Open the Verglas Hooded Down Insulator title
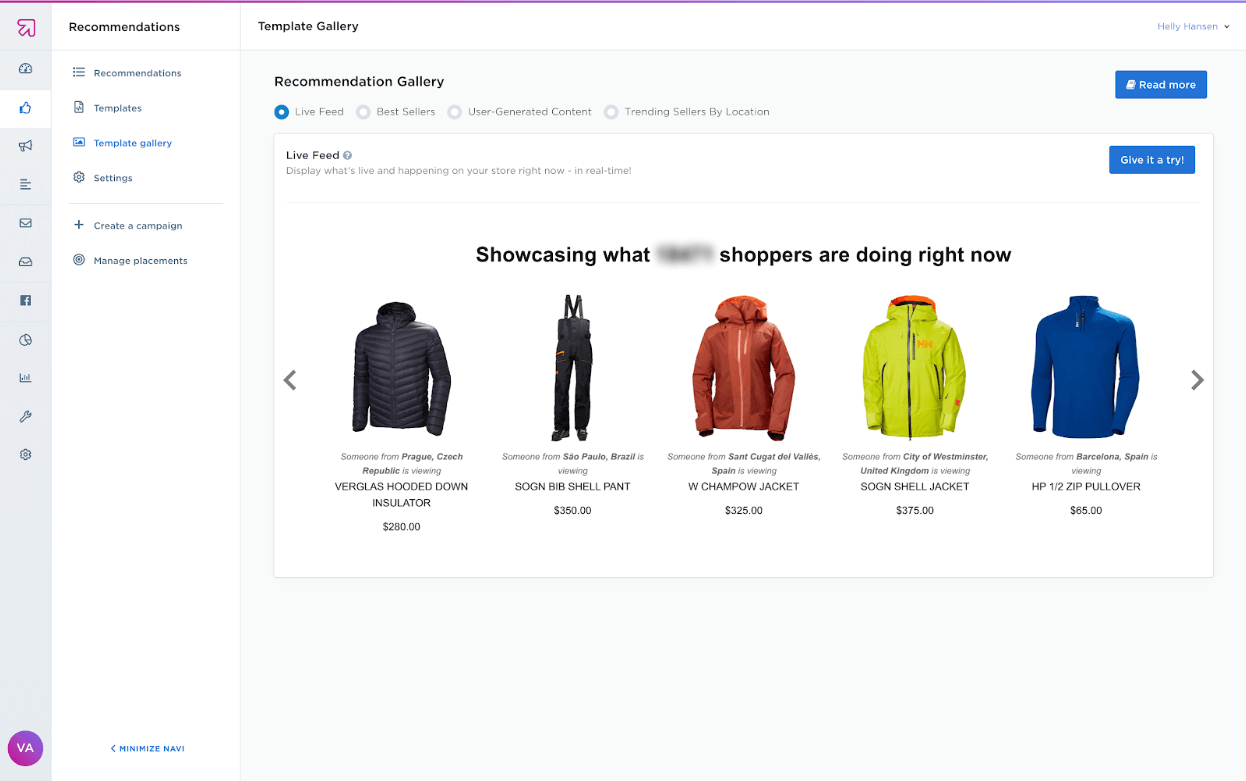The width and height of the screenshot is (1246, 781). [x=401, y=495]
